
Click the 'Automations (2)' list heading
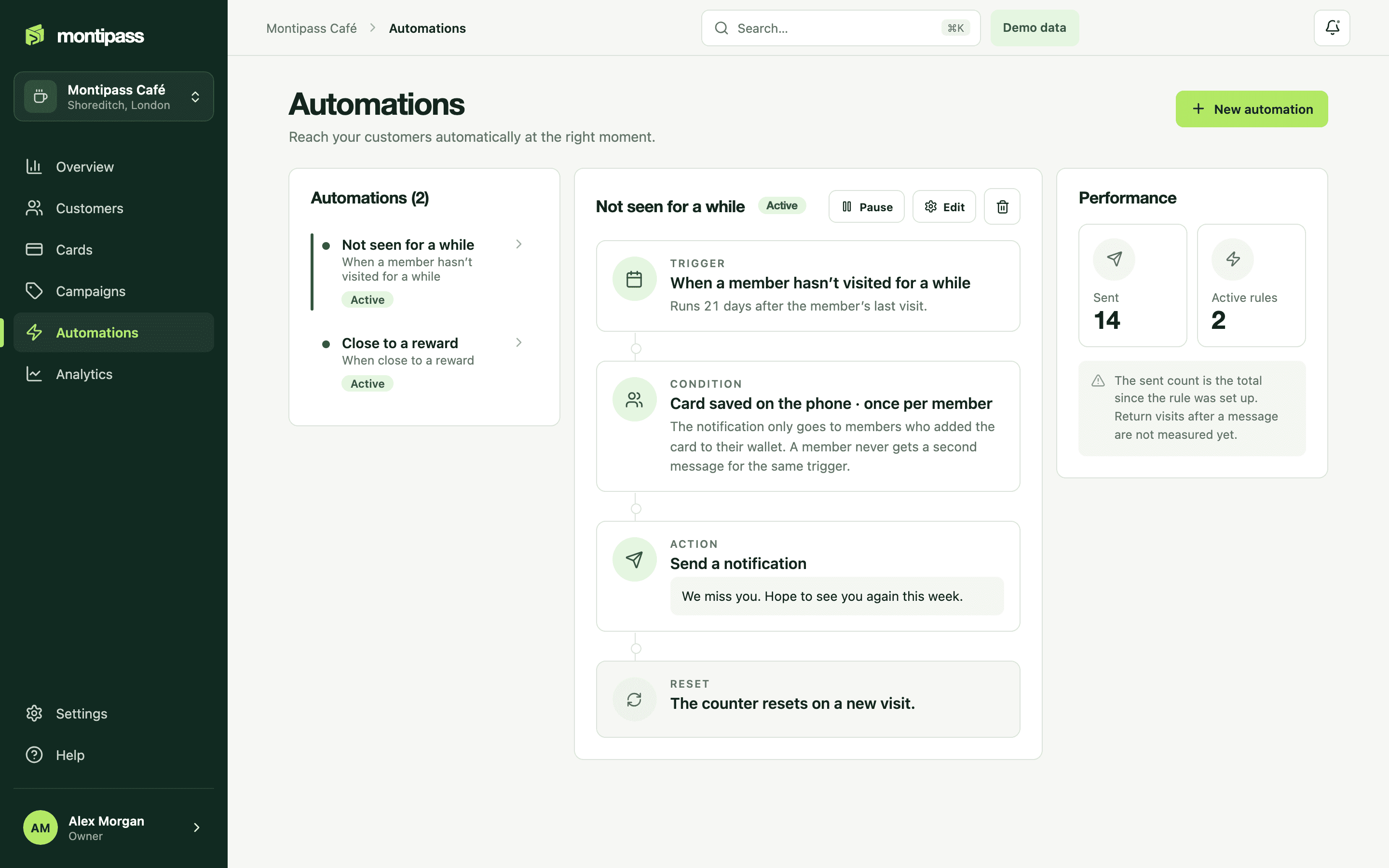369,198
